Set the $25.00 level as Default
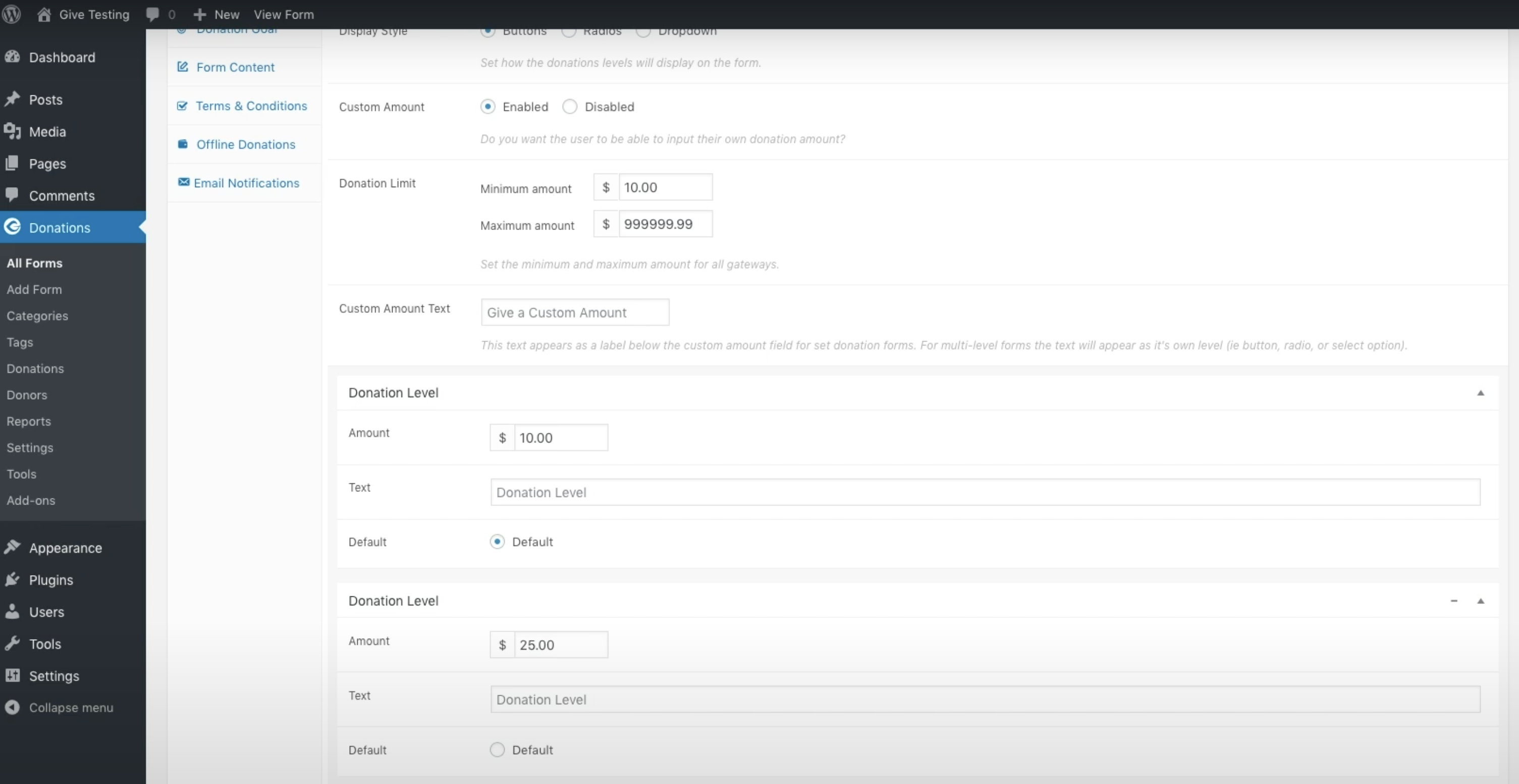The width and height of the screenshot is (1519, 784). click(x=497, y=750)
